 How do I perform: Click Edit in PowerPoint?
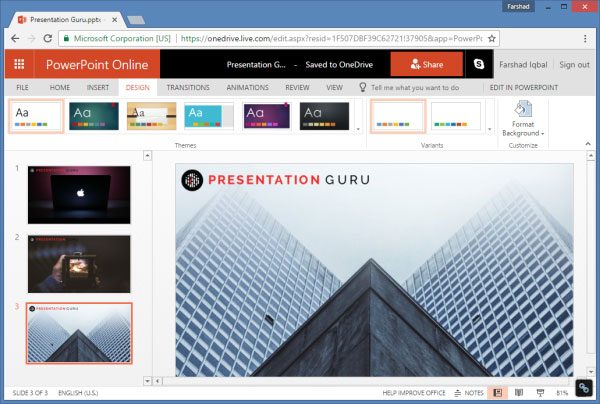525,88
